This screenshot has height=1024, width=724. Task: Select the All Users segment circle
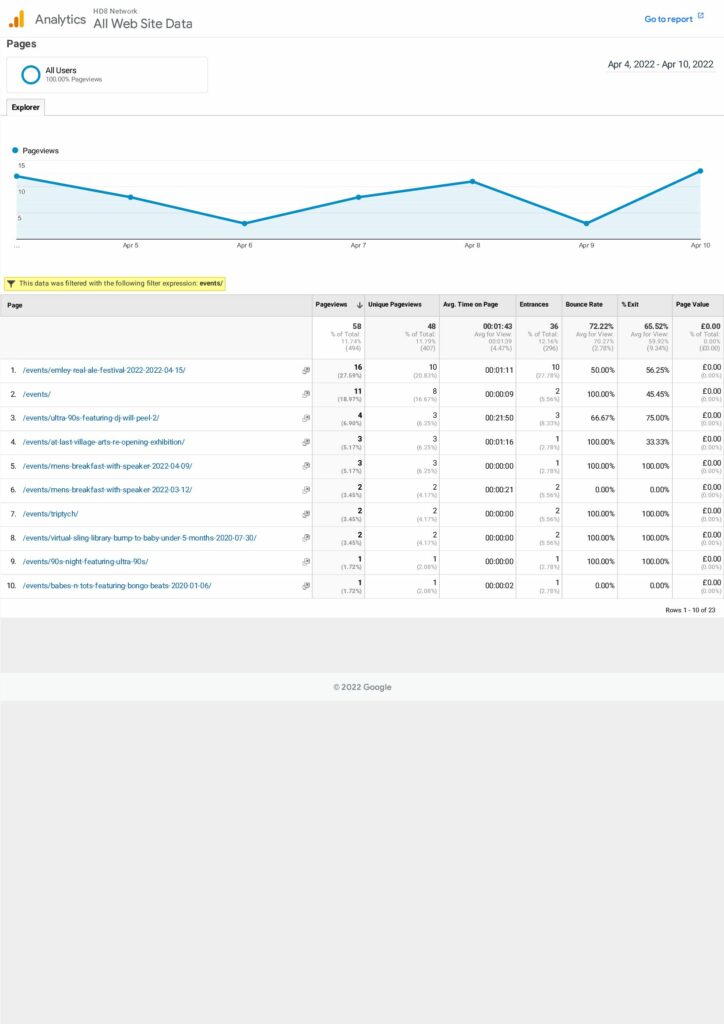coord(31,74)
